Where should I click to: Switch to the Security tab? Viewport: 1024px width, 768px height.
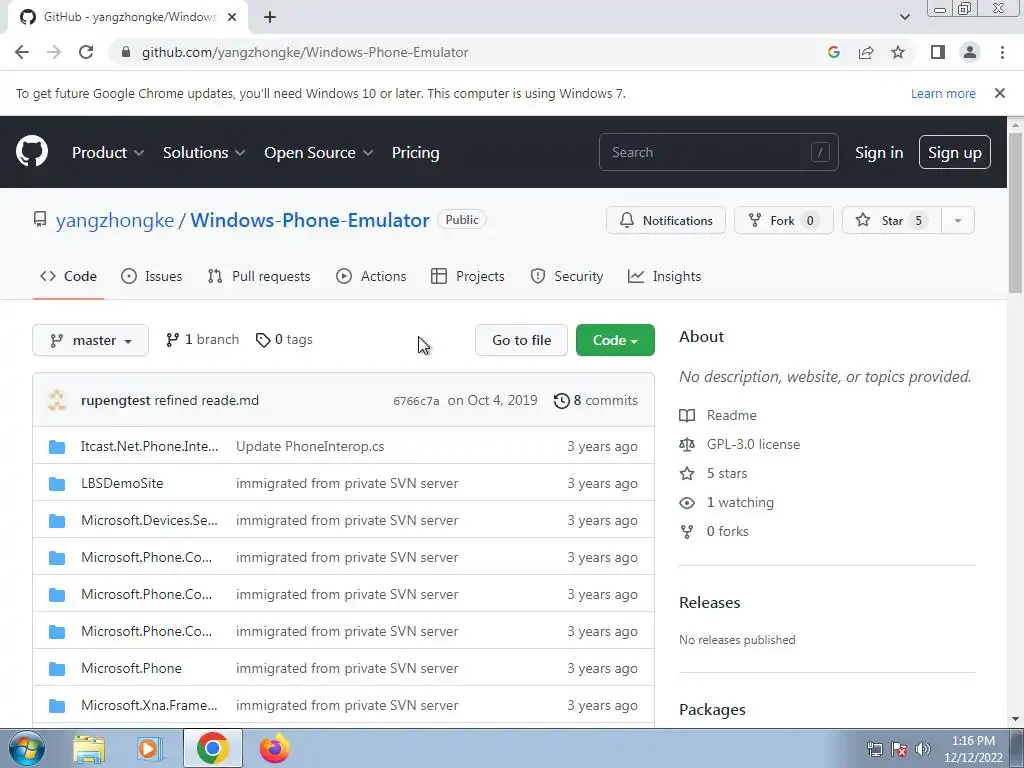coord(567,276)
